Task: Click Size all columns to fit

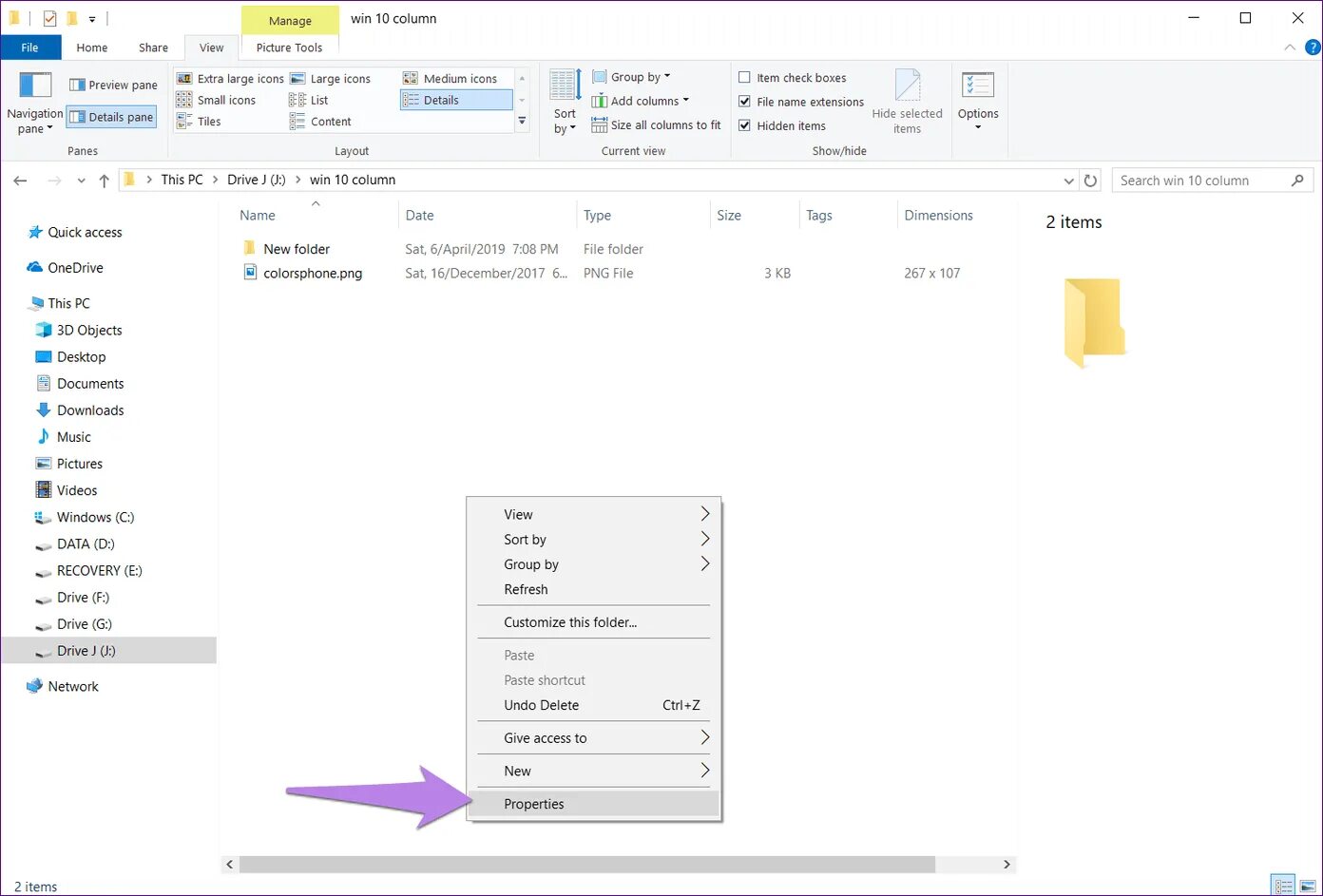Action: point(656,124)
